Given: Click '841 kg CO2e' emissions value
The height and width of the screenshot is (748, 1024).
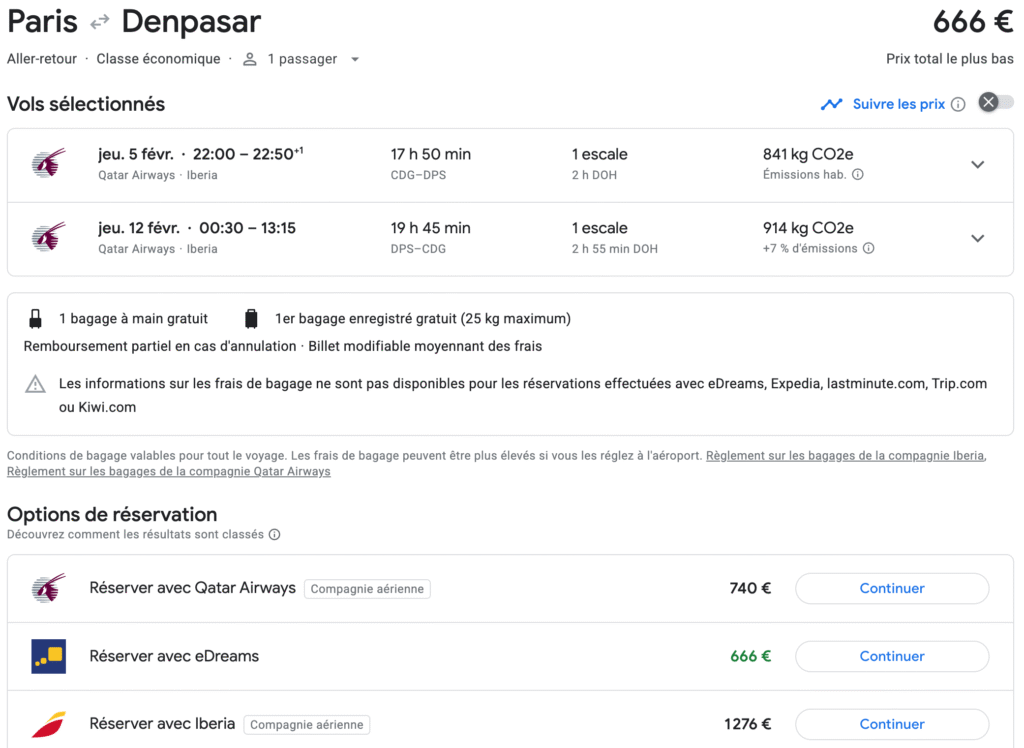Looking at the screenshot, I should (808, 155).
